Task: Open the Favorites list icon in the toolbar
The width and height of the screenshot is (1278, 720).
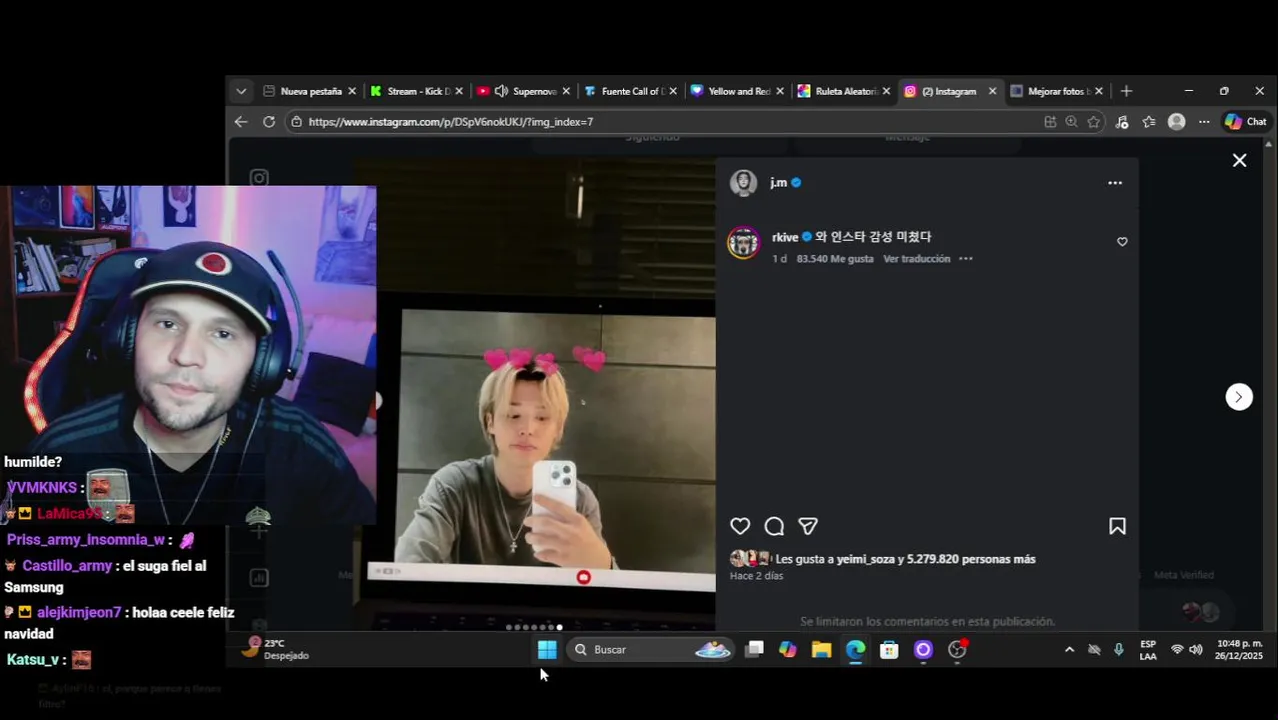Action: coord(1149,121)
